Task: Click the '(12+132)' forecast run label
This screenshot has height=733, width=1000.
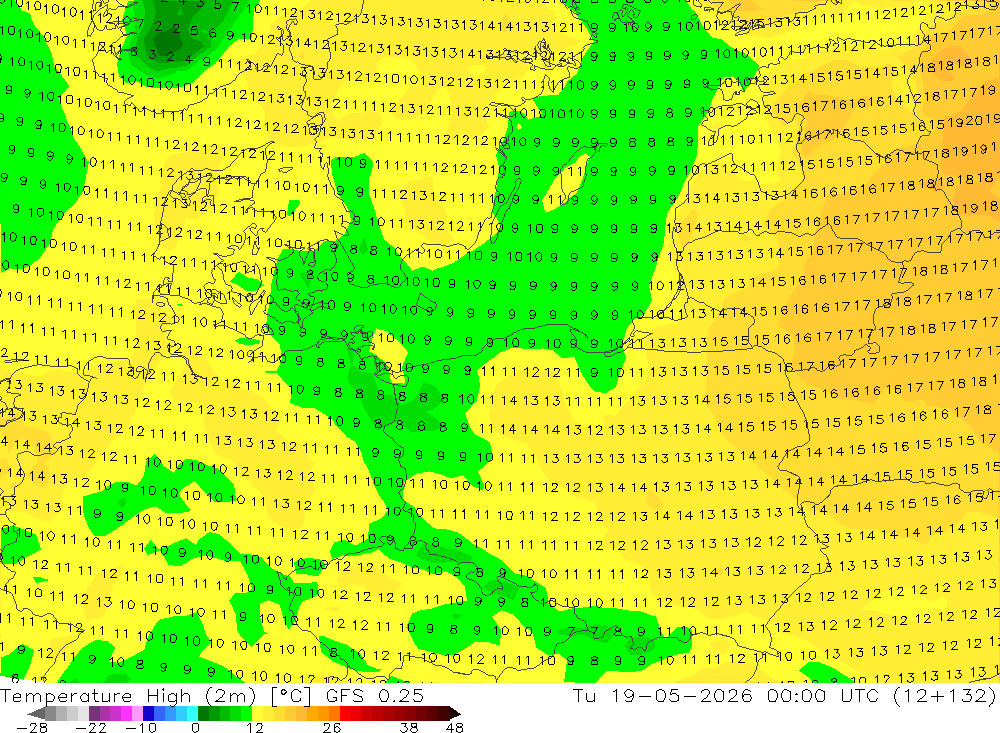Action: (944, 696)
